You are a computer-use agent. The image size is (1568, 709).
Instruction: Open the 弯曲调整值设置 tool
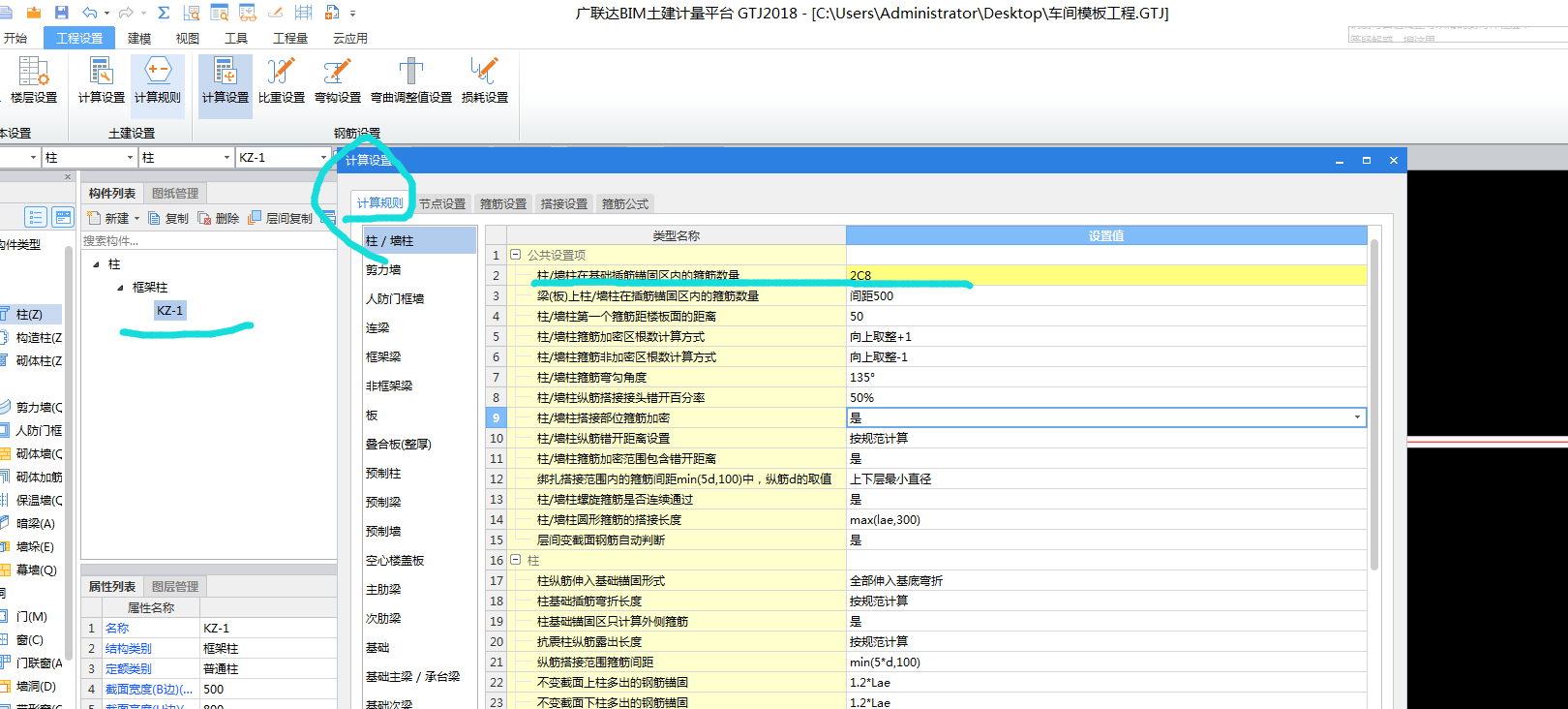411,80
